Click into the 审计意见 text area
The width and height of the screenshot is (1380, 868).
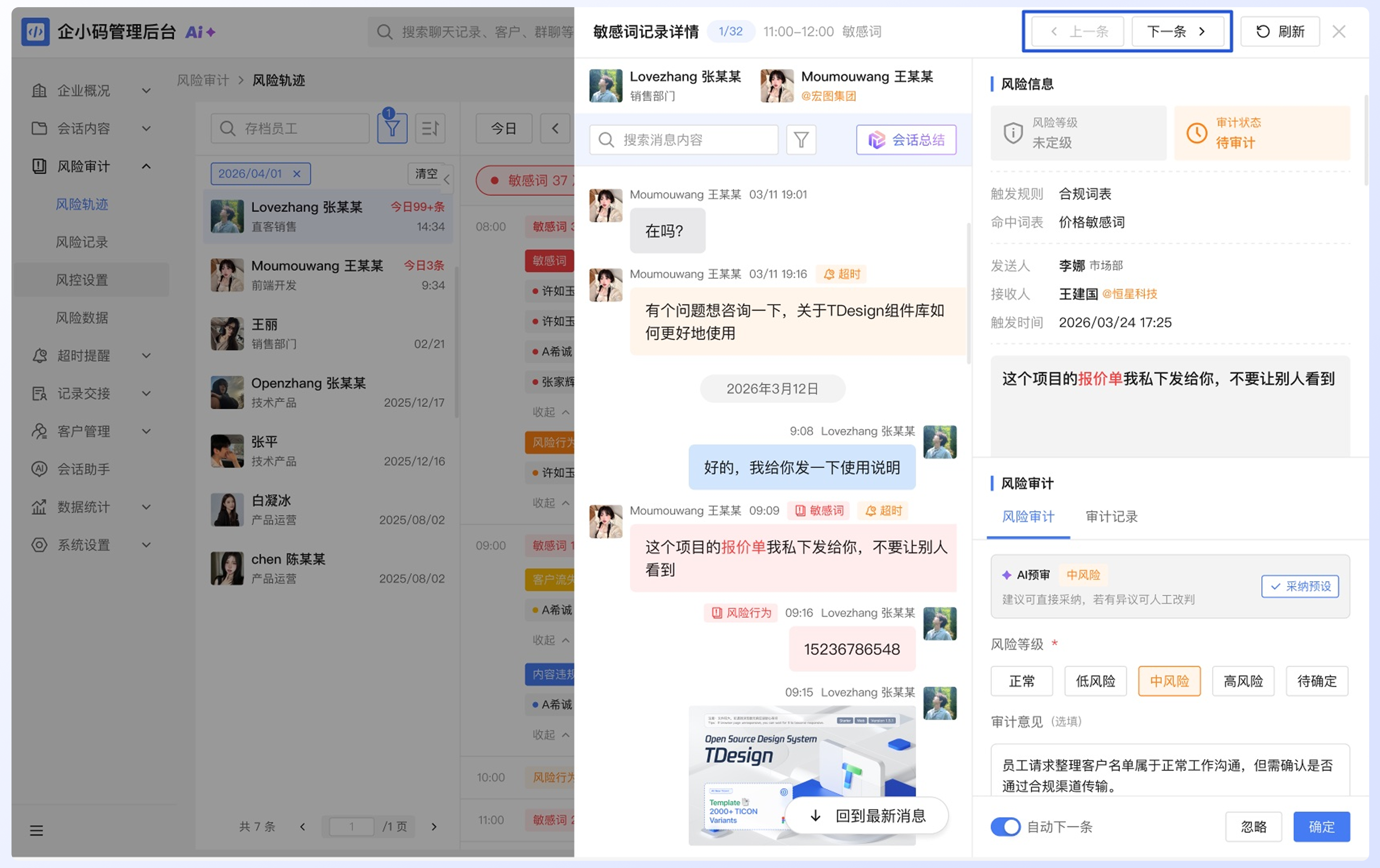click(x=1170, y=770)
